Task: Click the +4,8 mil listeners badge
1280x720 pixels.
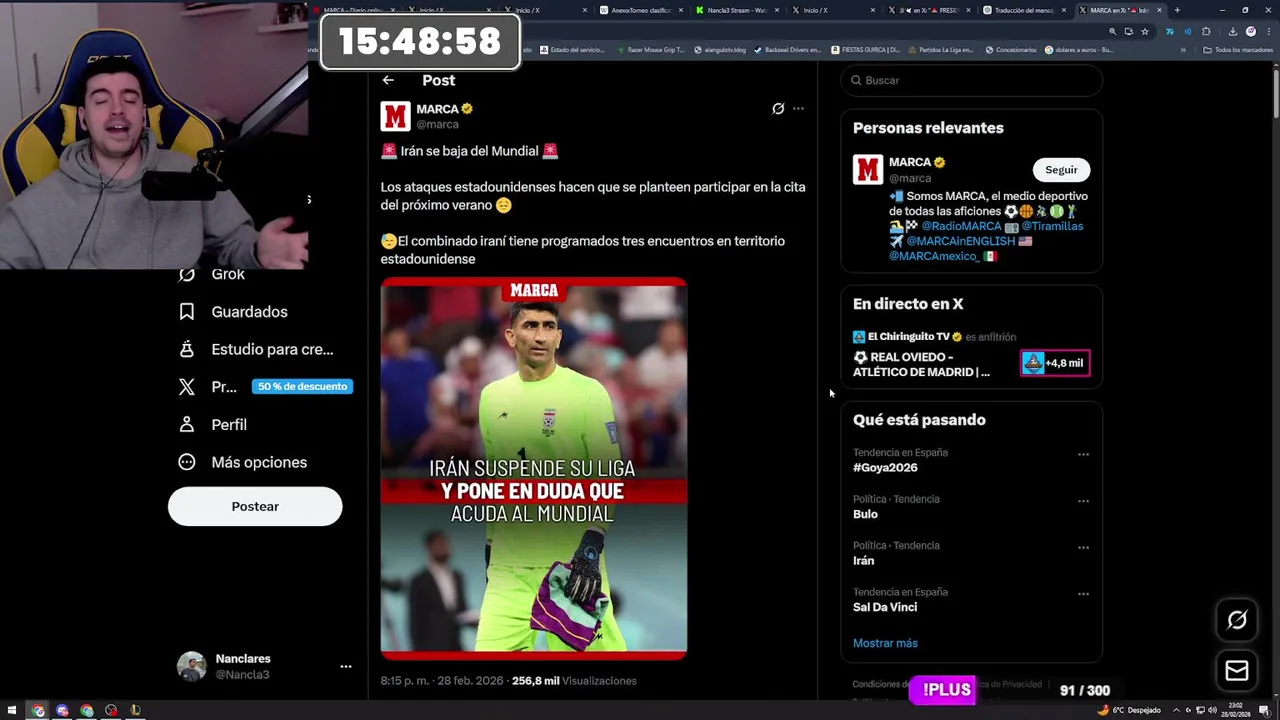Action: coord(1055,363)
